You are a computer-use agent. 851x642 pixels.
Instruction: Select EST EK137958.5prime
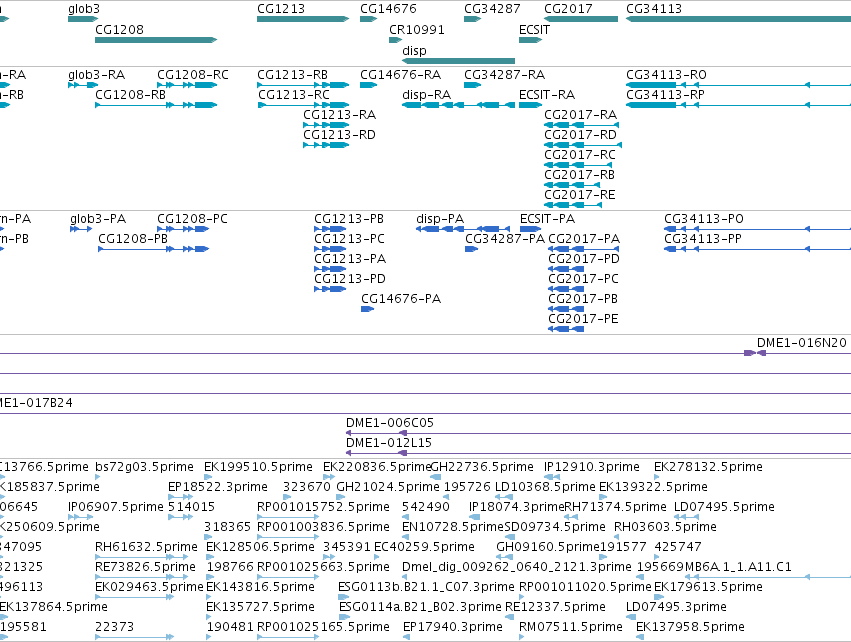(x=690, y=627)
